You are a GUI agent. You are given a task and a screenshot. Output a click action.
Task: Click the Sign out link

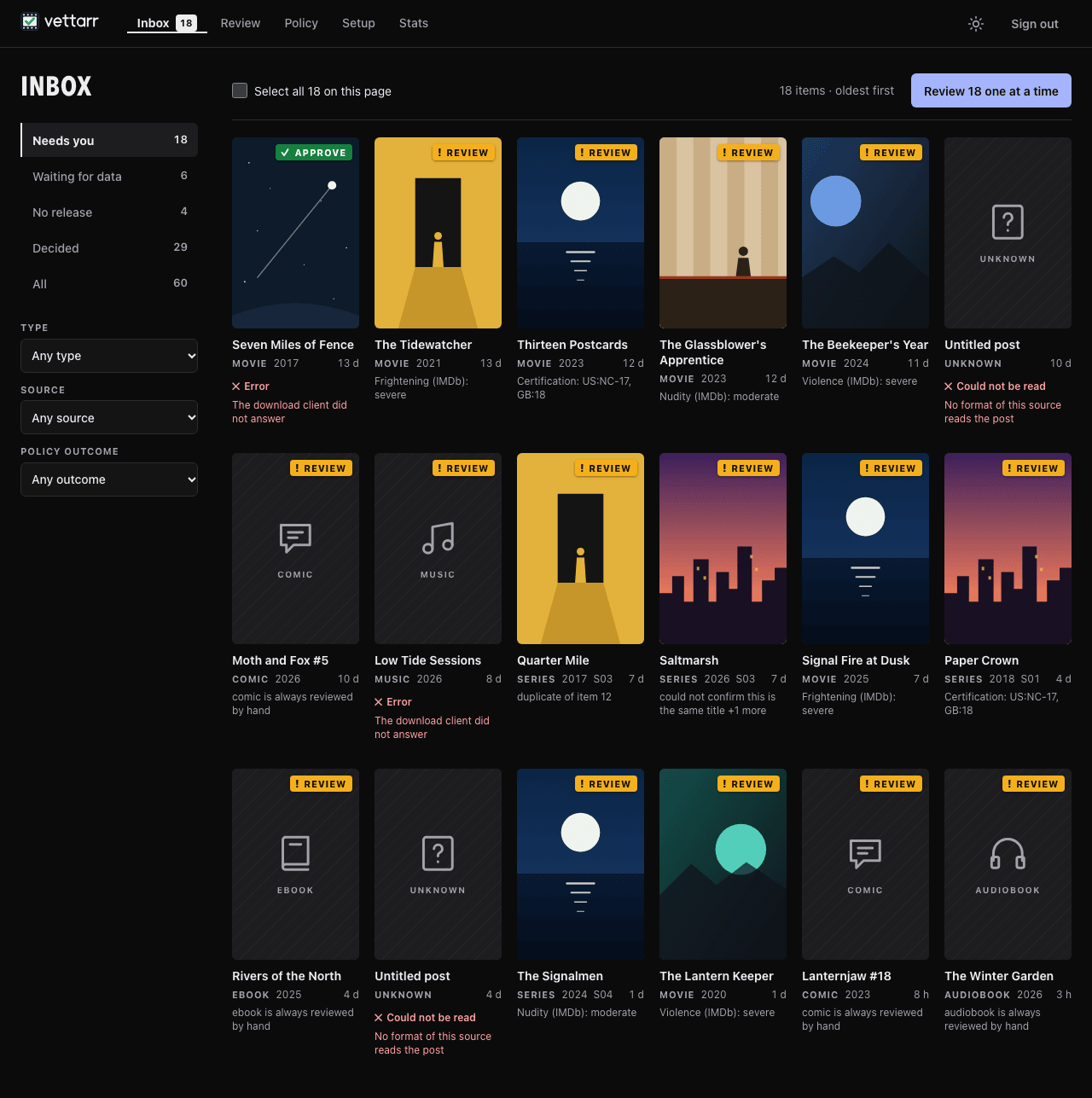pyautogui.click(x=1035, y=24)
